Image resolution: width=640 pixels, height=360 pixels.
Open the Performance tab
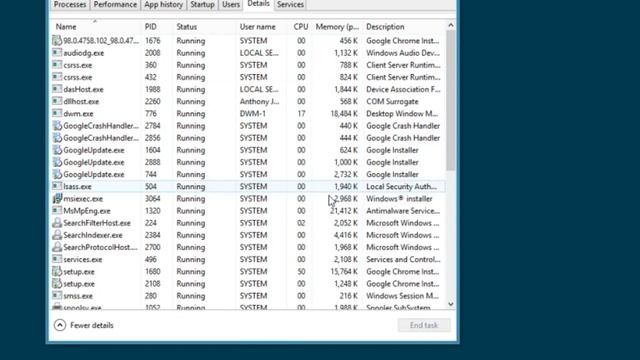tap(115, 4)
